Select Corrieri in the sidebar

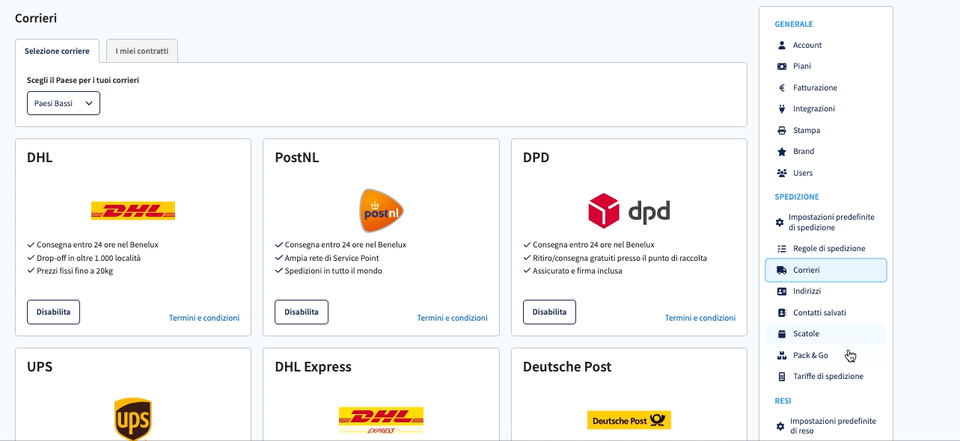pyautogui.click(x=825, y=270)
